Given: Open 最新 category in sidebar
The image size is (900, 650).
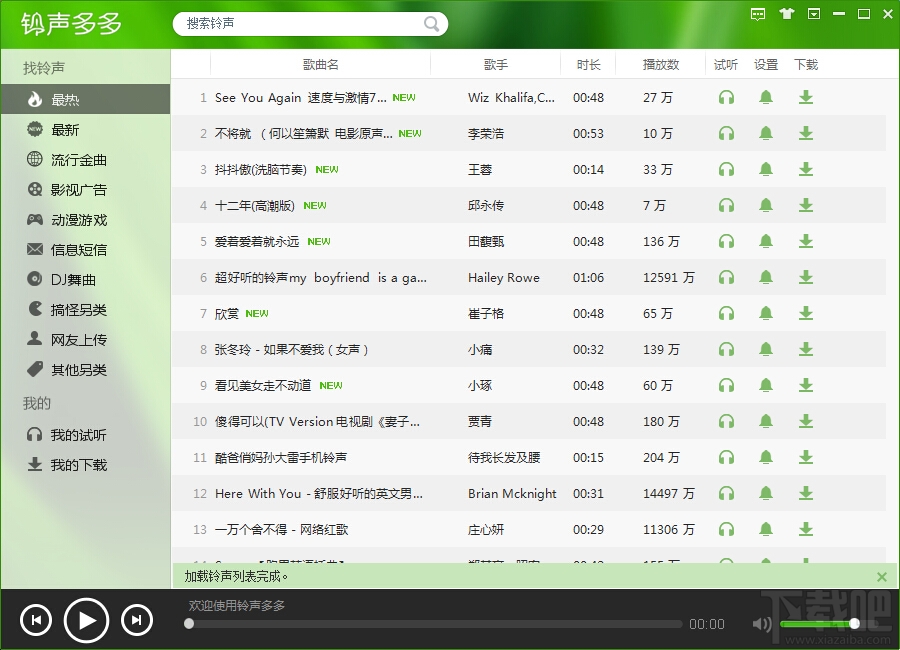Looking at the screenshot, I should 86,130.
